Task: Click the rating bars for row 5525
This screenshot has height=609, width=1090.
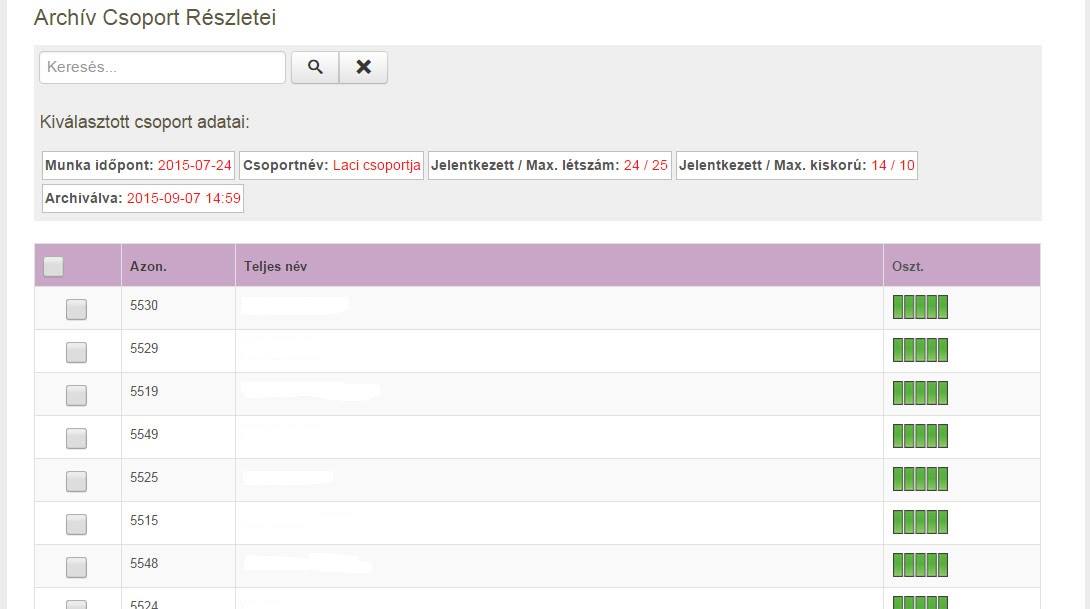Action: coord(919,479)
